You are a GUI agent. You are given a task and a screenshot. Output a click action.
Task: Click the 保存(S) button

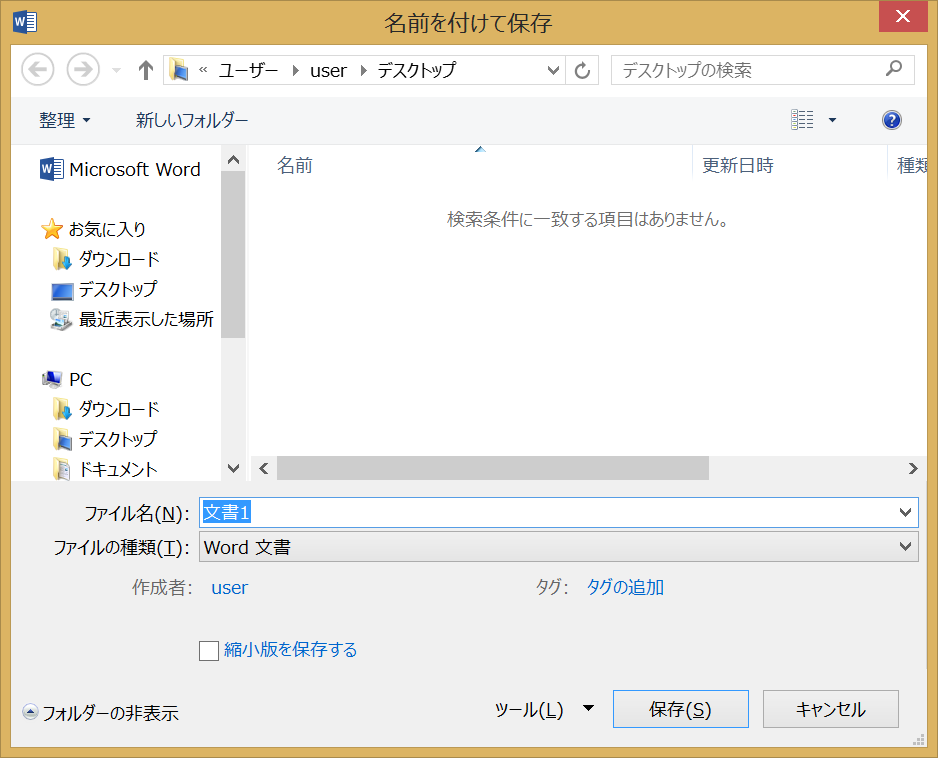[681, 709]
